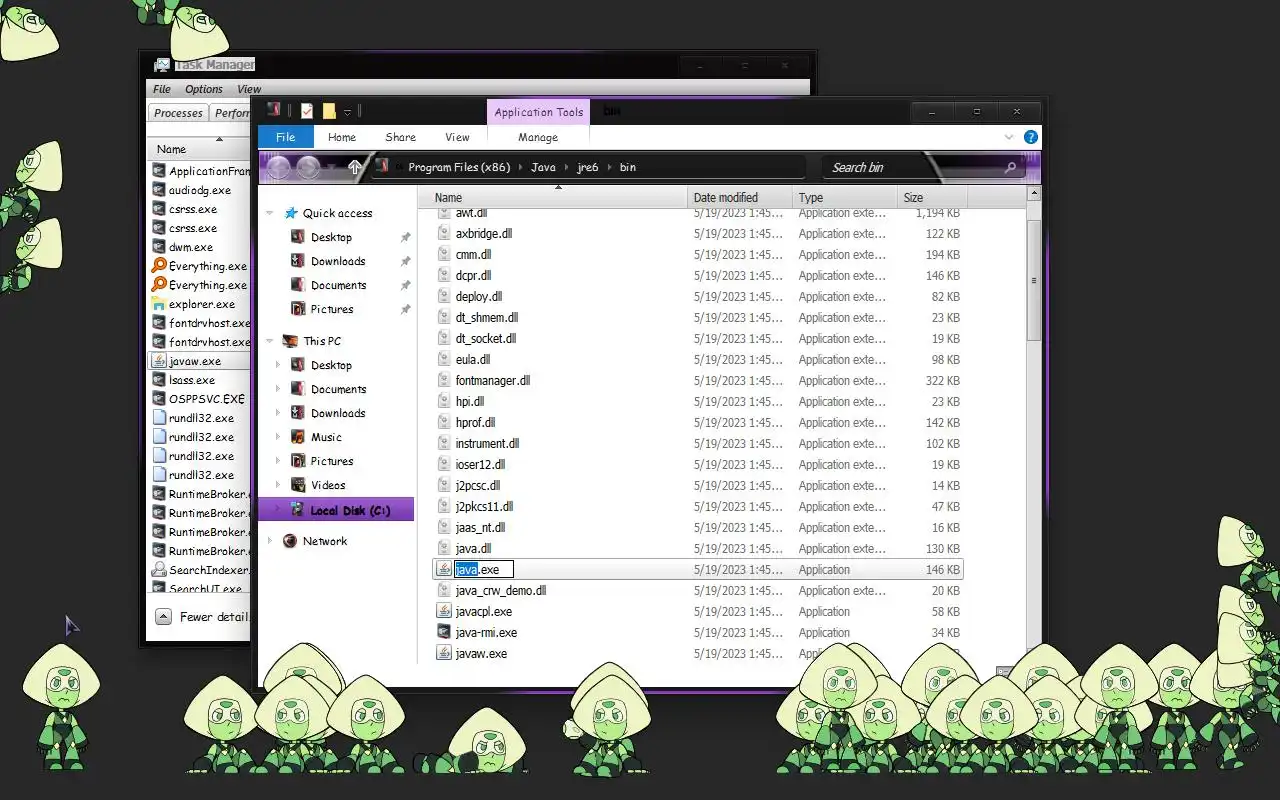Select audiodg.exe in Task Manager

[x=200, y=190]
